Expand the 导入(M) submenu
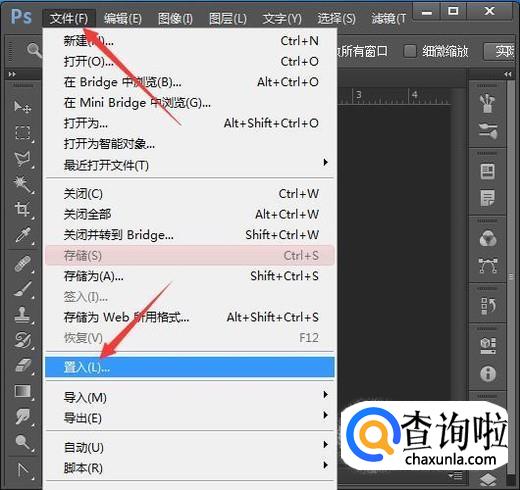Image resolution: width=520 pixels, height=490 pixels. click(190, 397)
